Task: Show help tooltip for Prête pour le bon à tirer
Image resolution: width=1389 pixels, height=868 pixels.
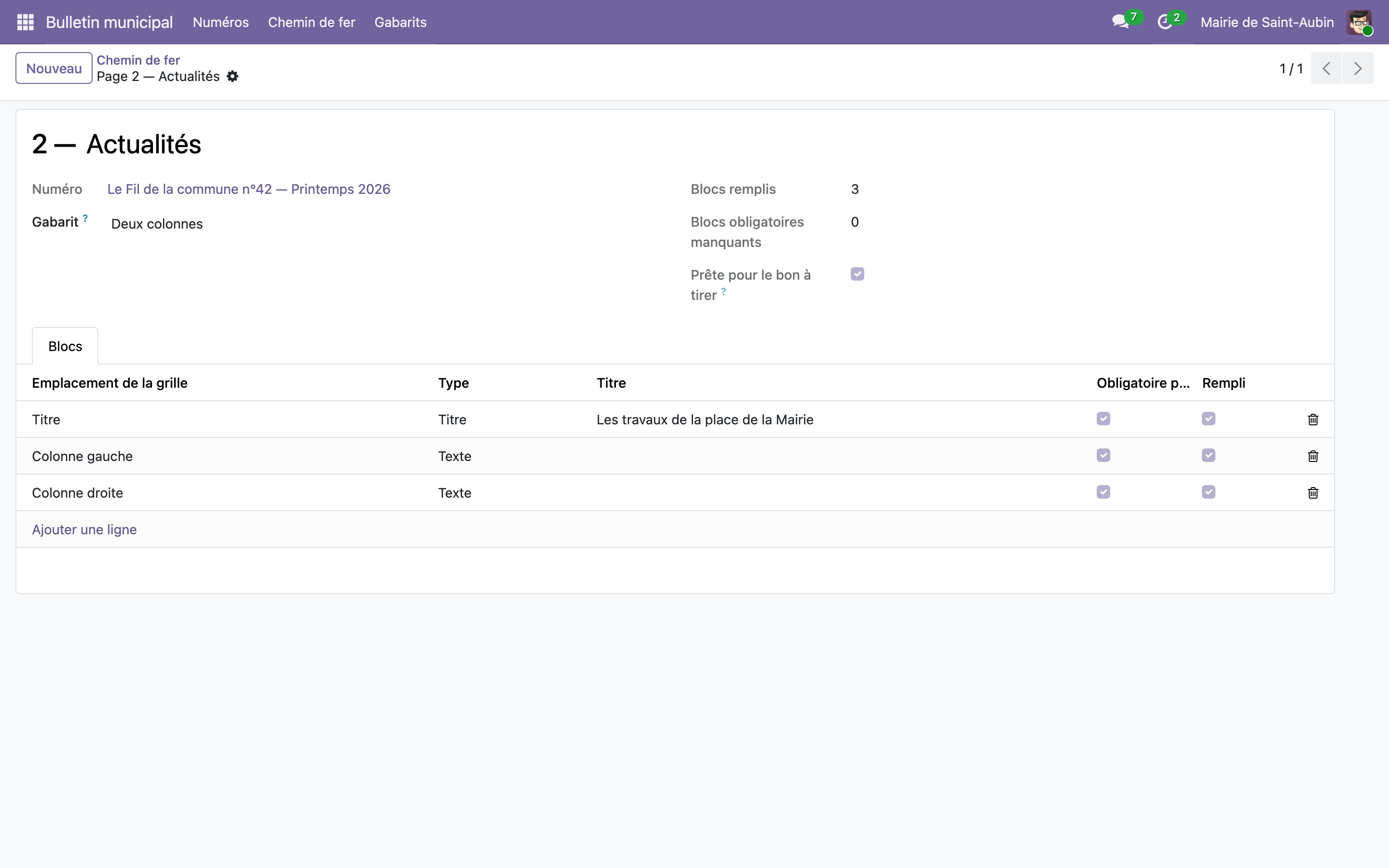Action: point(723,292)
